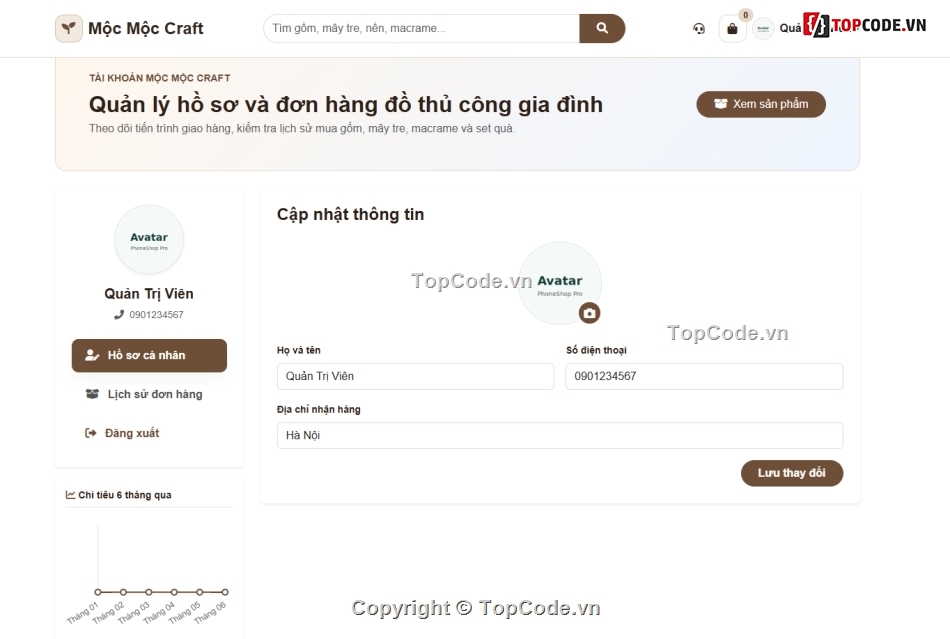This screenshot has width=950, height=639.
Task: Click the TÀI KHOẢN MỘC MỘC CRAFT label
Action: pyautogui.click(x=160, y=78)
